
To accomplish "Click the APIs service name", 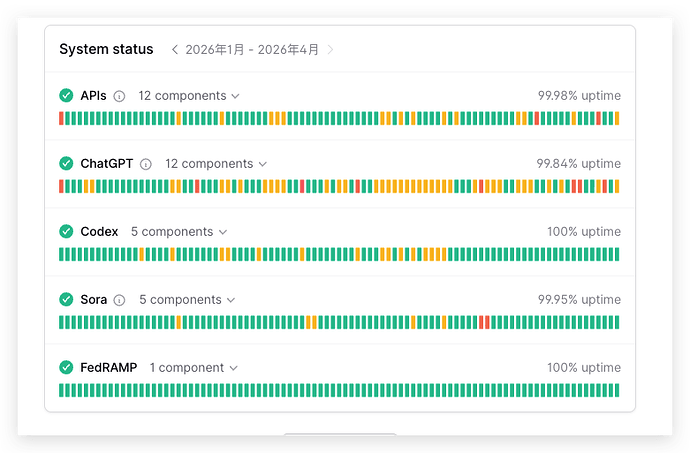I will point(93,96).
